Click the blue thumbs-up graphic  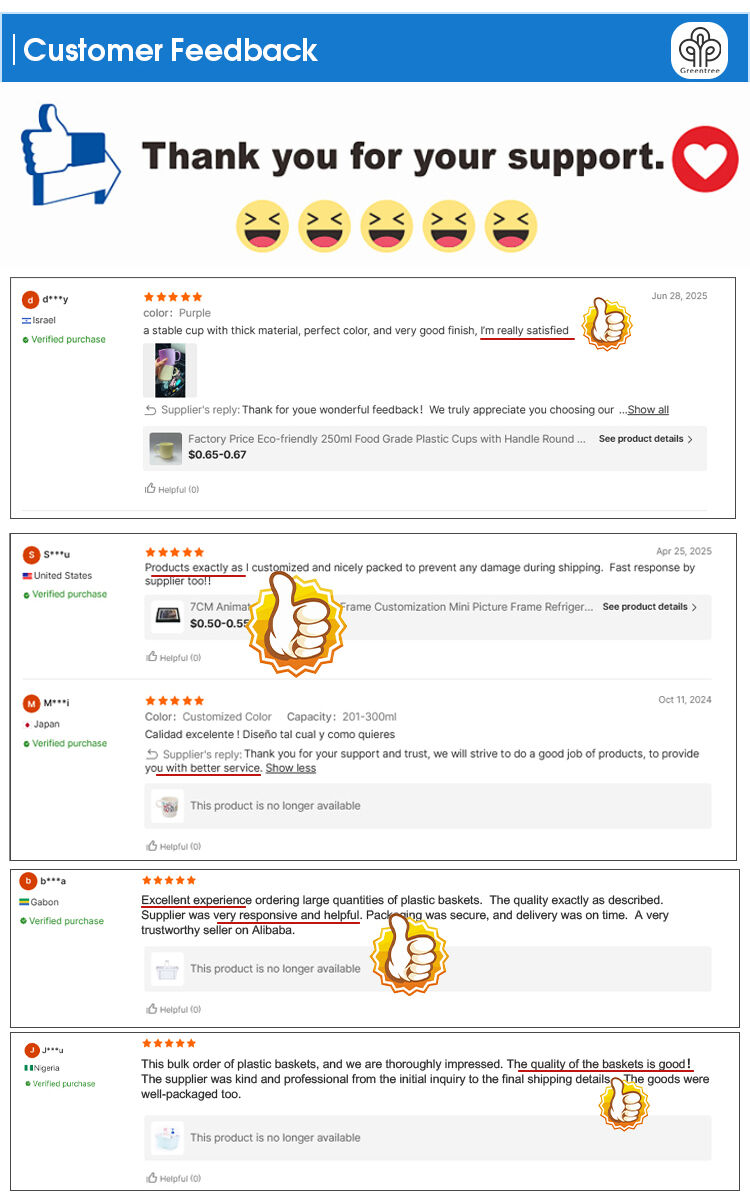(70, 154)
